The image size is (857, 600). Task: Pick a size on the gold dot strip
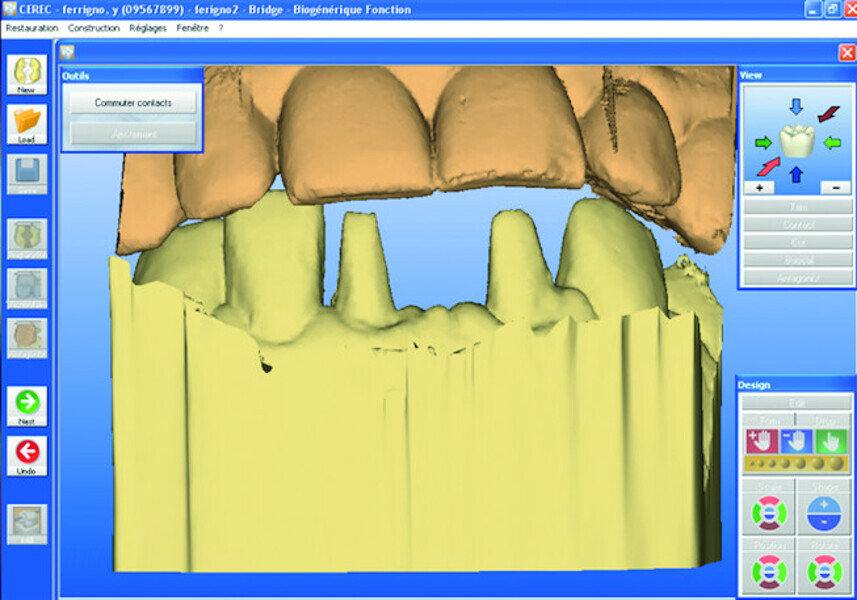[797, 465]
